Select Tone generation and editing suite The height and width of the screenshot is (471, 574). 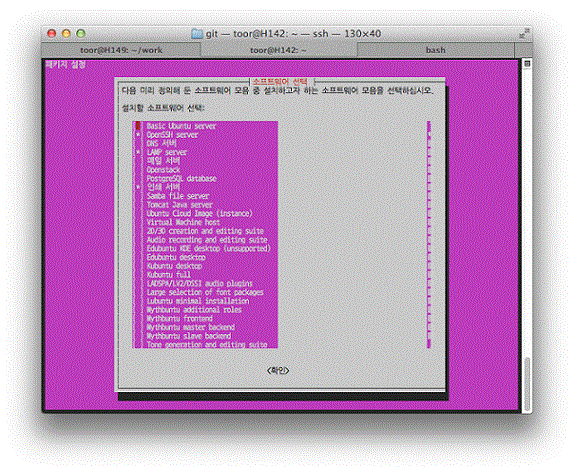pos(207,344)
